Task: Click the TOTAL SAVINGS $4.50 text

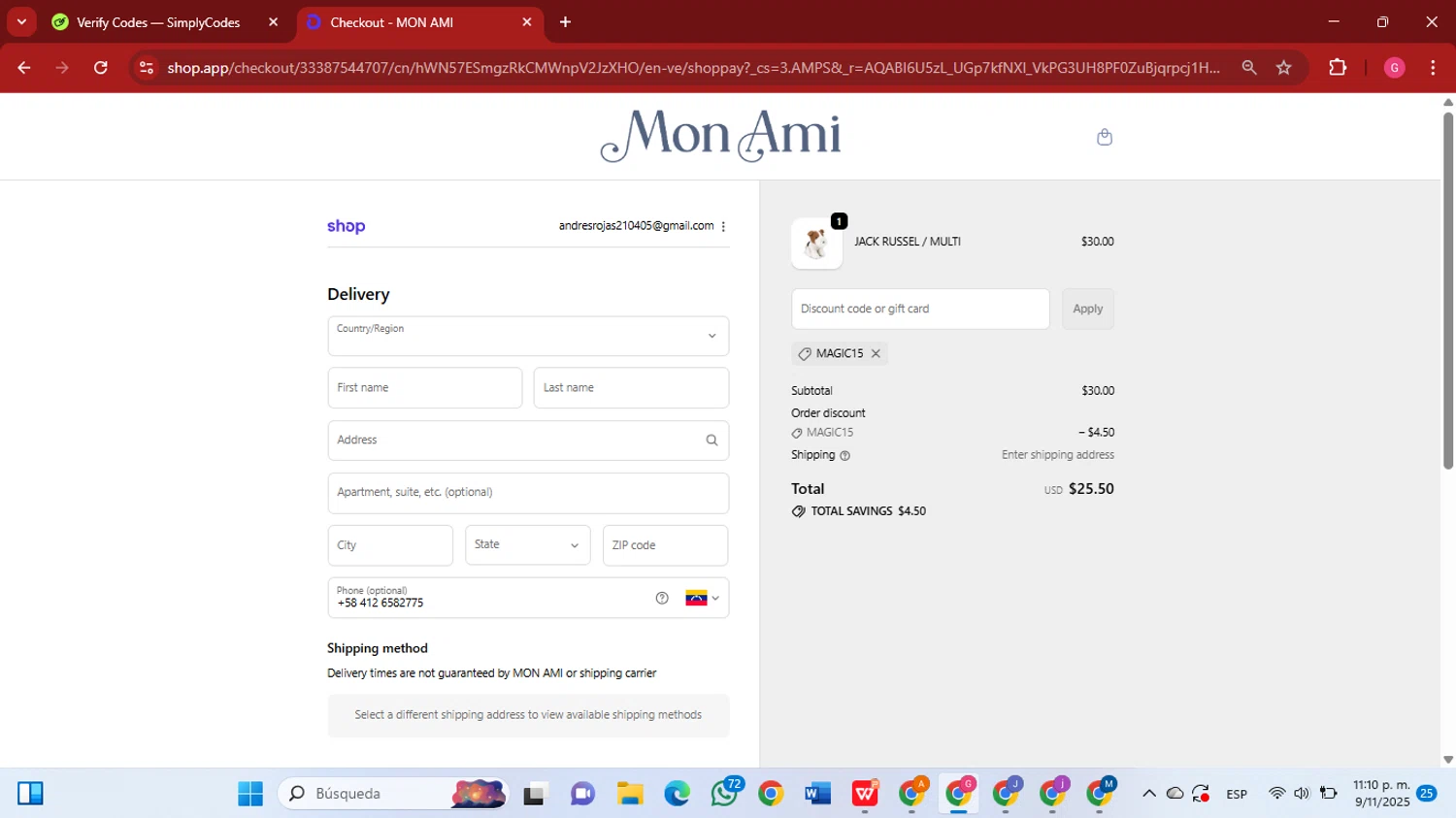Action: point(868,511)
